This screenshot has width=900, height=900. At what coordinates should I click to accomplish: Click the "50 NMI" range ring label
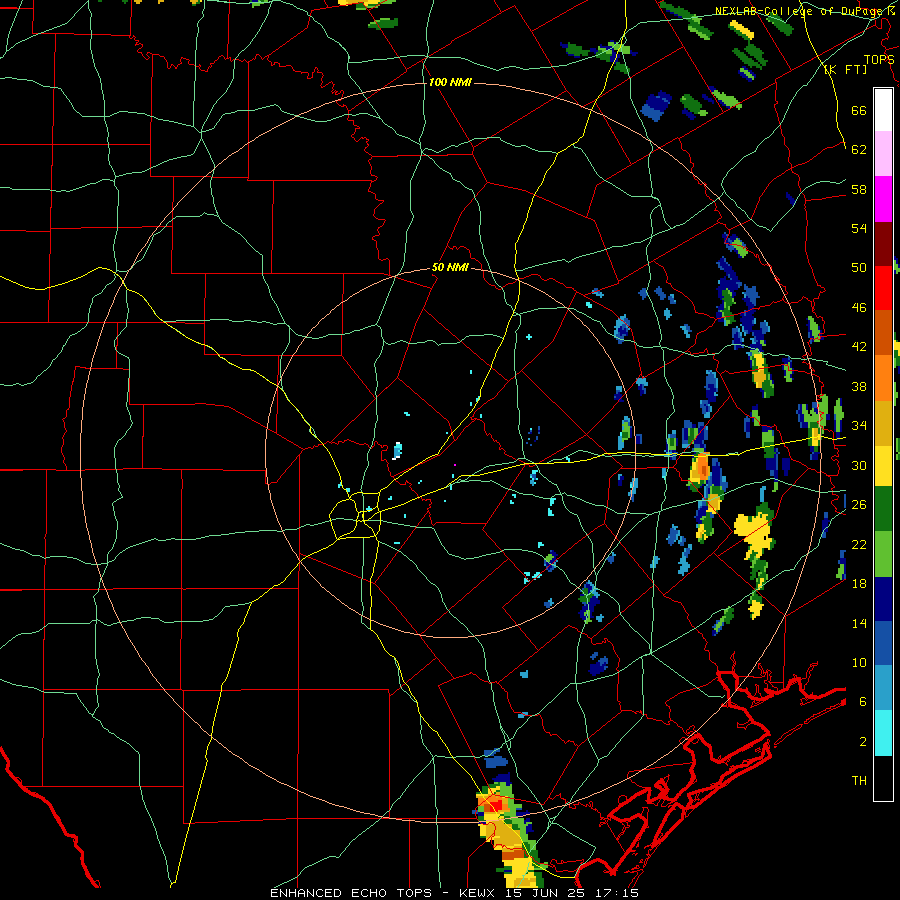point(450,268)
